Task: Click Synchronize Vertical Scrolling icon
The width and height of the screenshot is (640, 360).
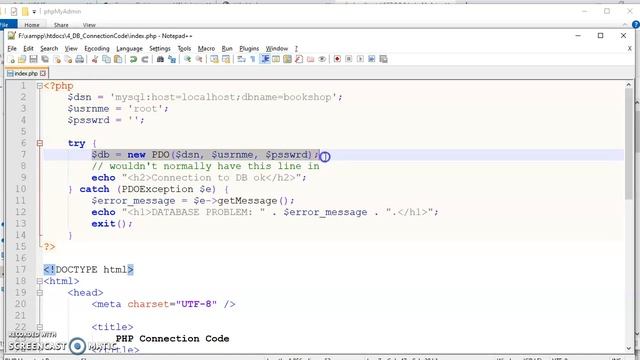Action: [214, 59]
